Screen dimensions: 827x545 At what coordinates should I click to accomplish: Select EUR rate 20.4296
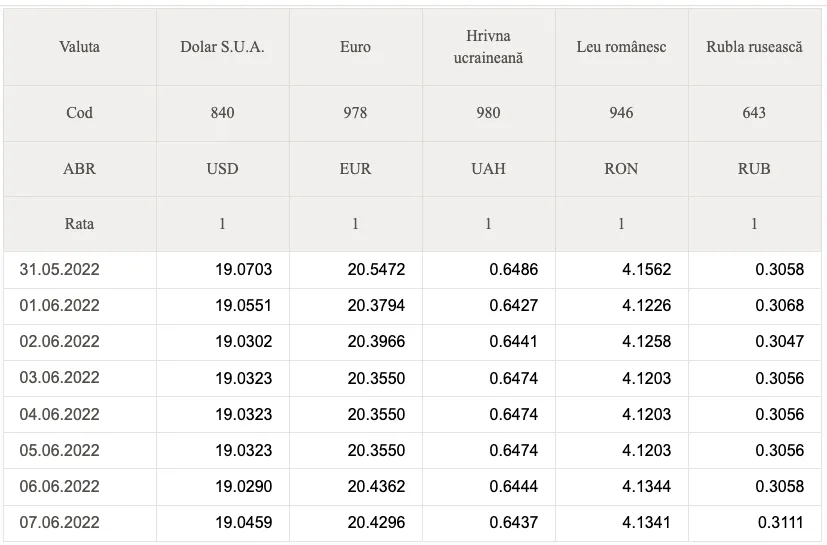(376, 522)
